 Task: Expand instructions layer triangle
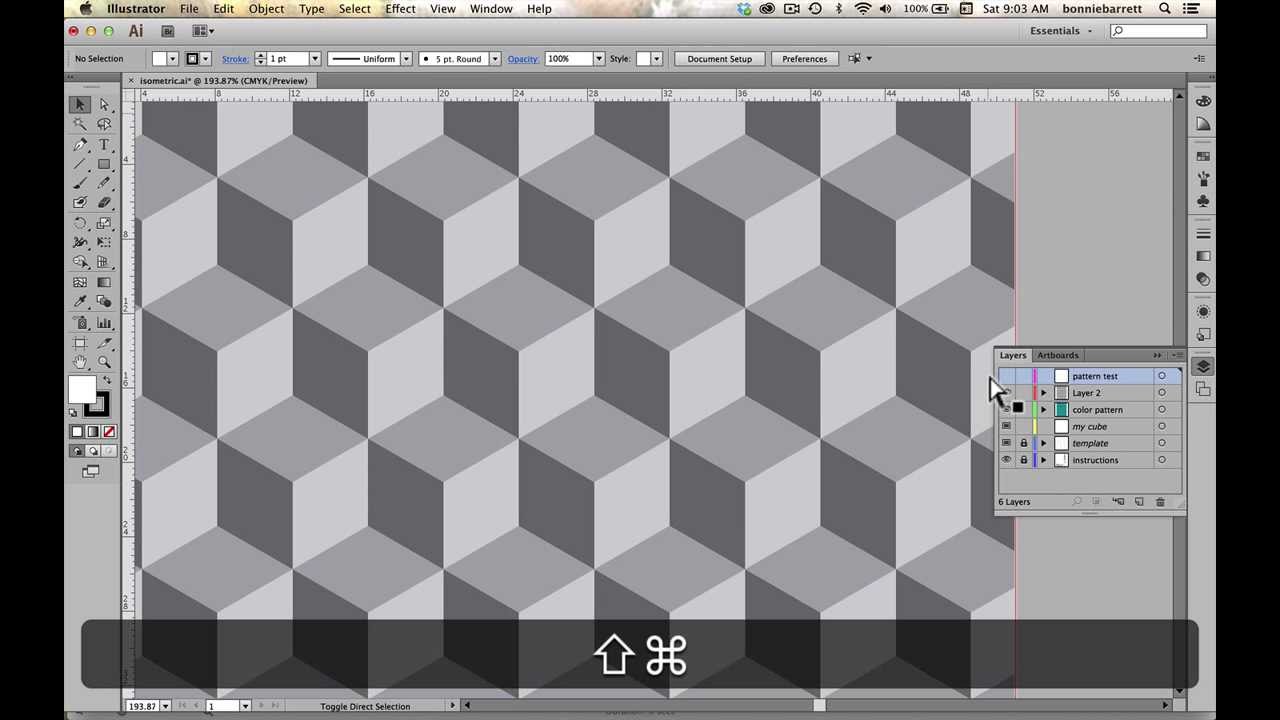click(1044, 460)
